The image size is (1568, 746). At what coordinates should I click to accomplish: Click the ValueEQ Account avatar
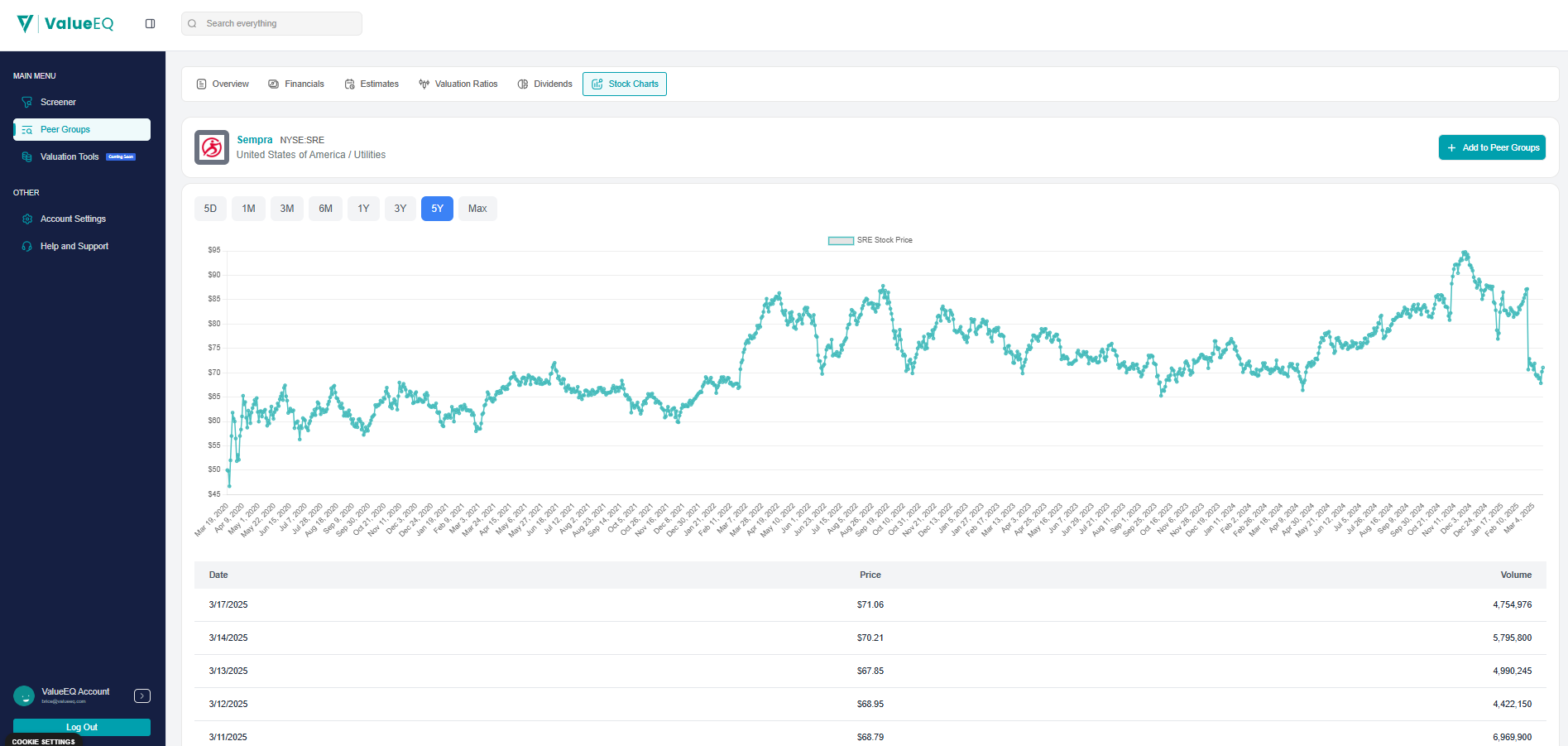click(x=24, y=695)
